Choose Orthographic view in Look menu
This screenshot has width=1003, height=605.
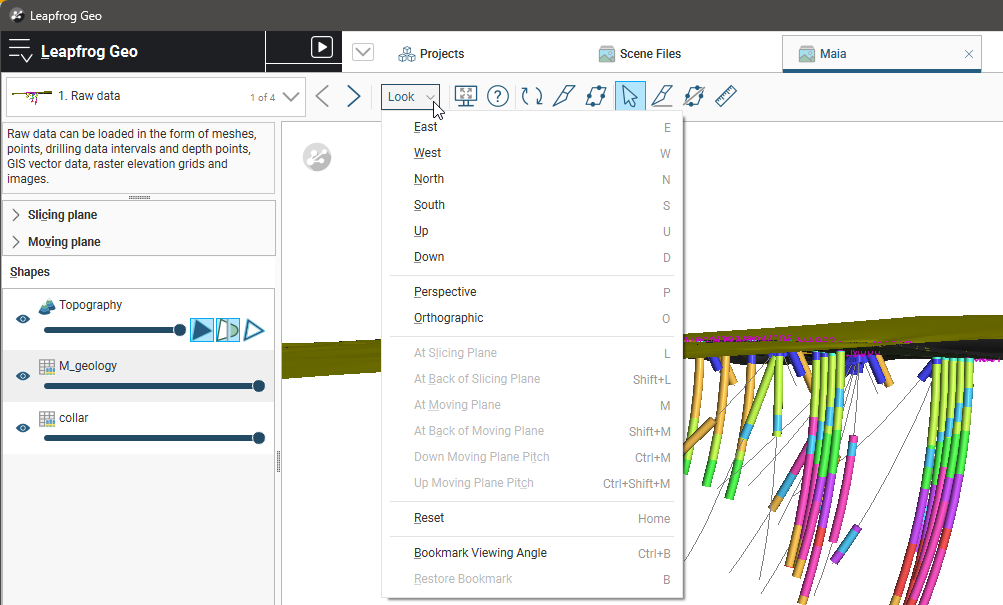click(x=448, y=318)
